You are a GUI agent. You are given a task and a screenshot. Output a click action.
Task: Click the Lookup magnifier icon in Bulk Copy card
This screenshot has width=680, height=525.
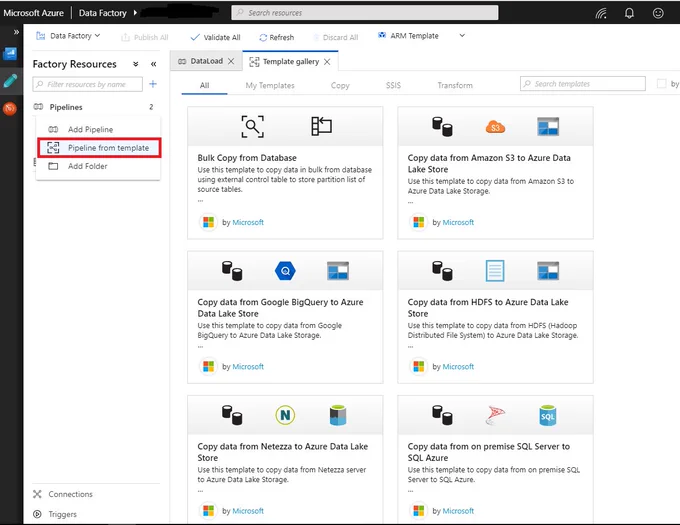point(252,127)
